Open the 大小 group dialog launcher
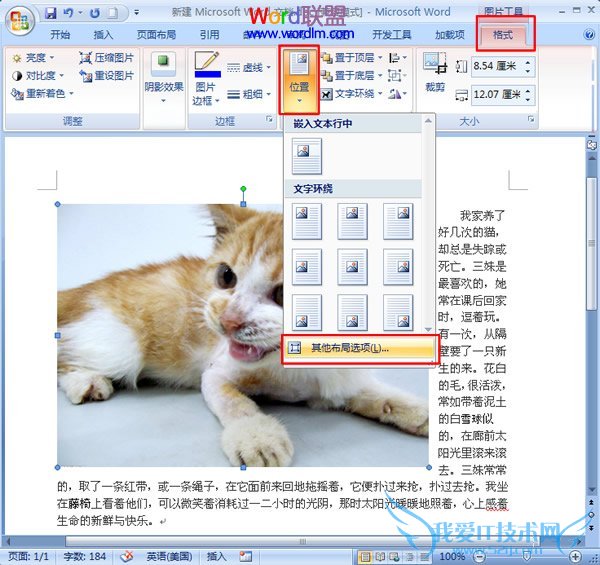The image size is (600, 565). click(531, 119)
